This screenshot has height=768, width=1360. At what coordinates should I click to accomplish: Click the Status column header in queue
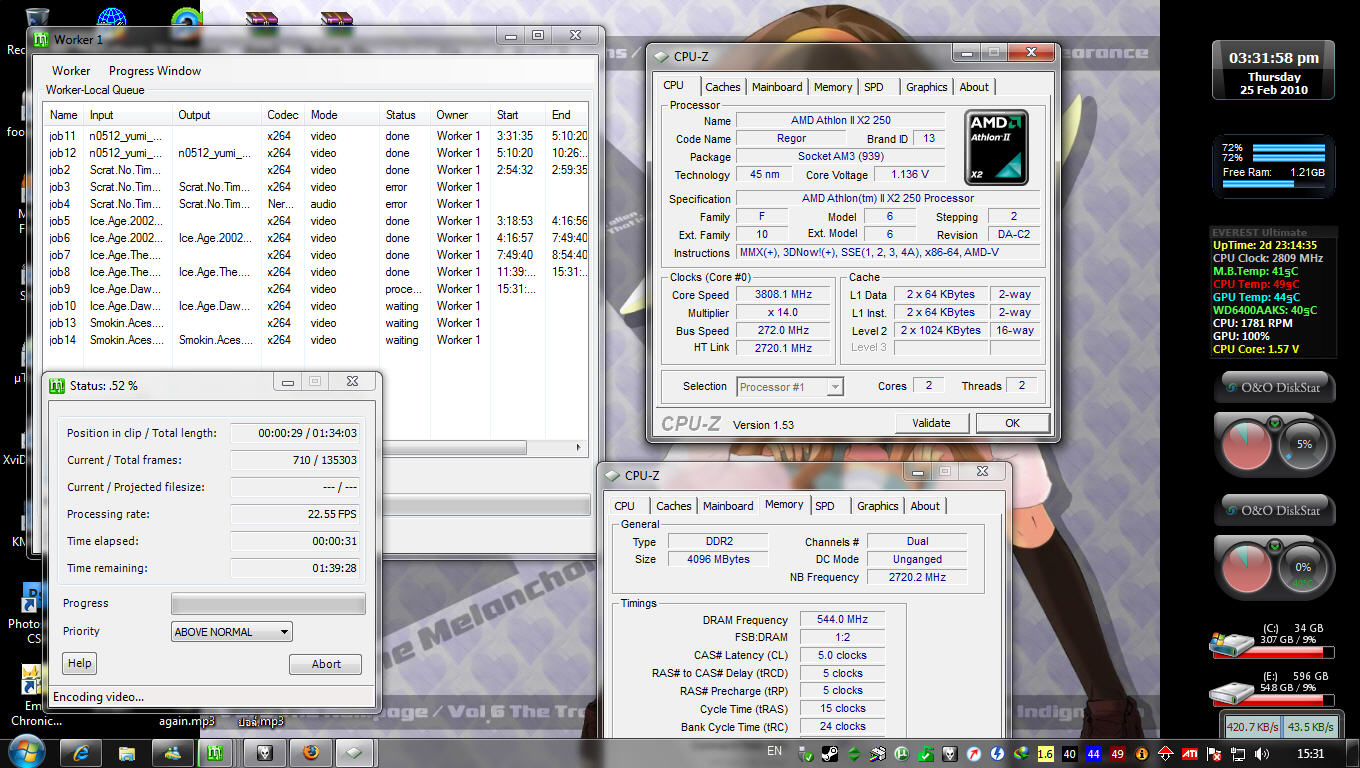[406, 115]
